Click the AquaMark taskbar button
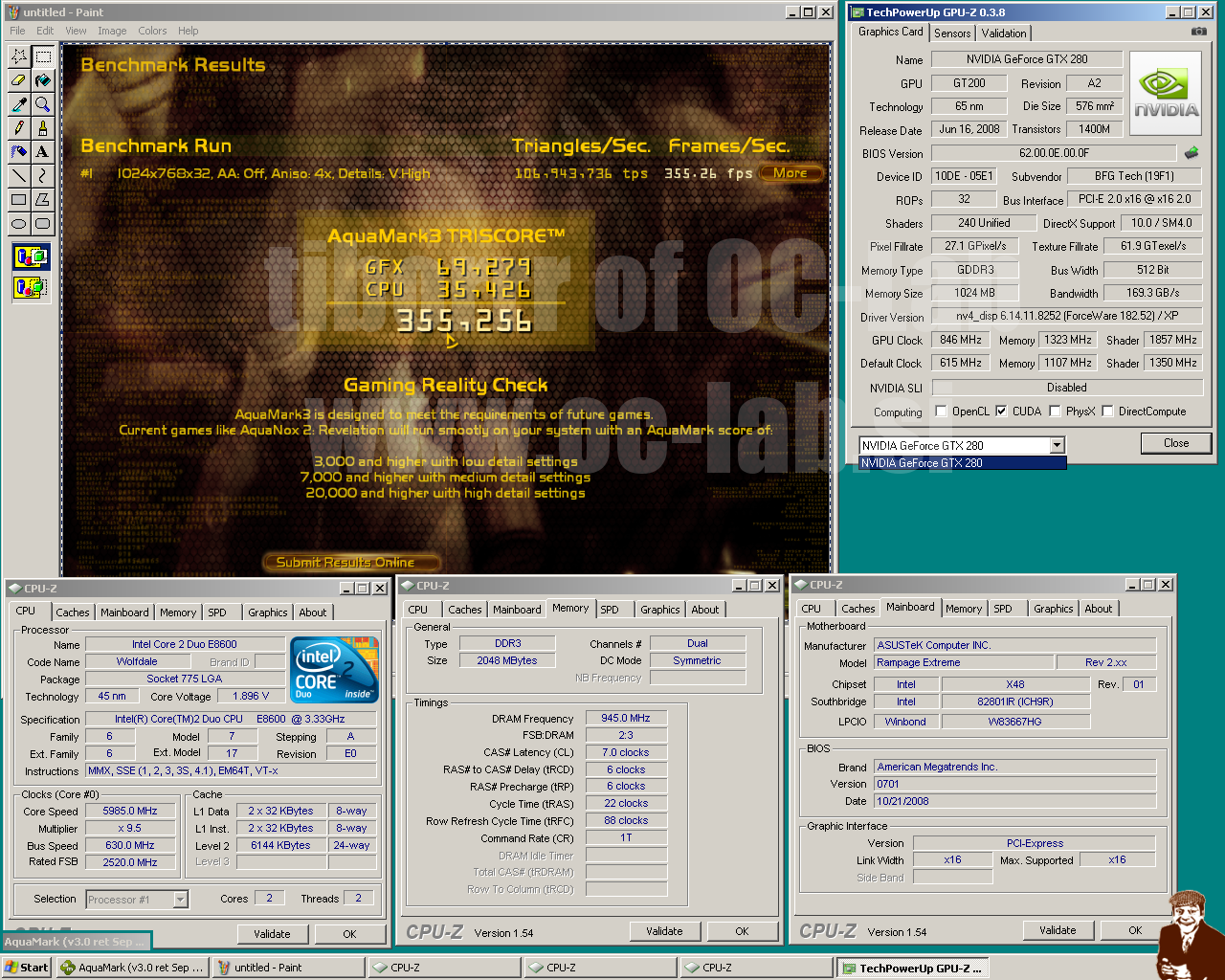The height and width of the screenshot is (980, 1225). (x=132, y=968)
